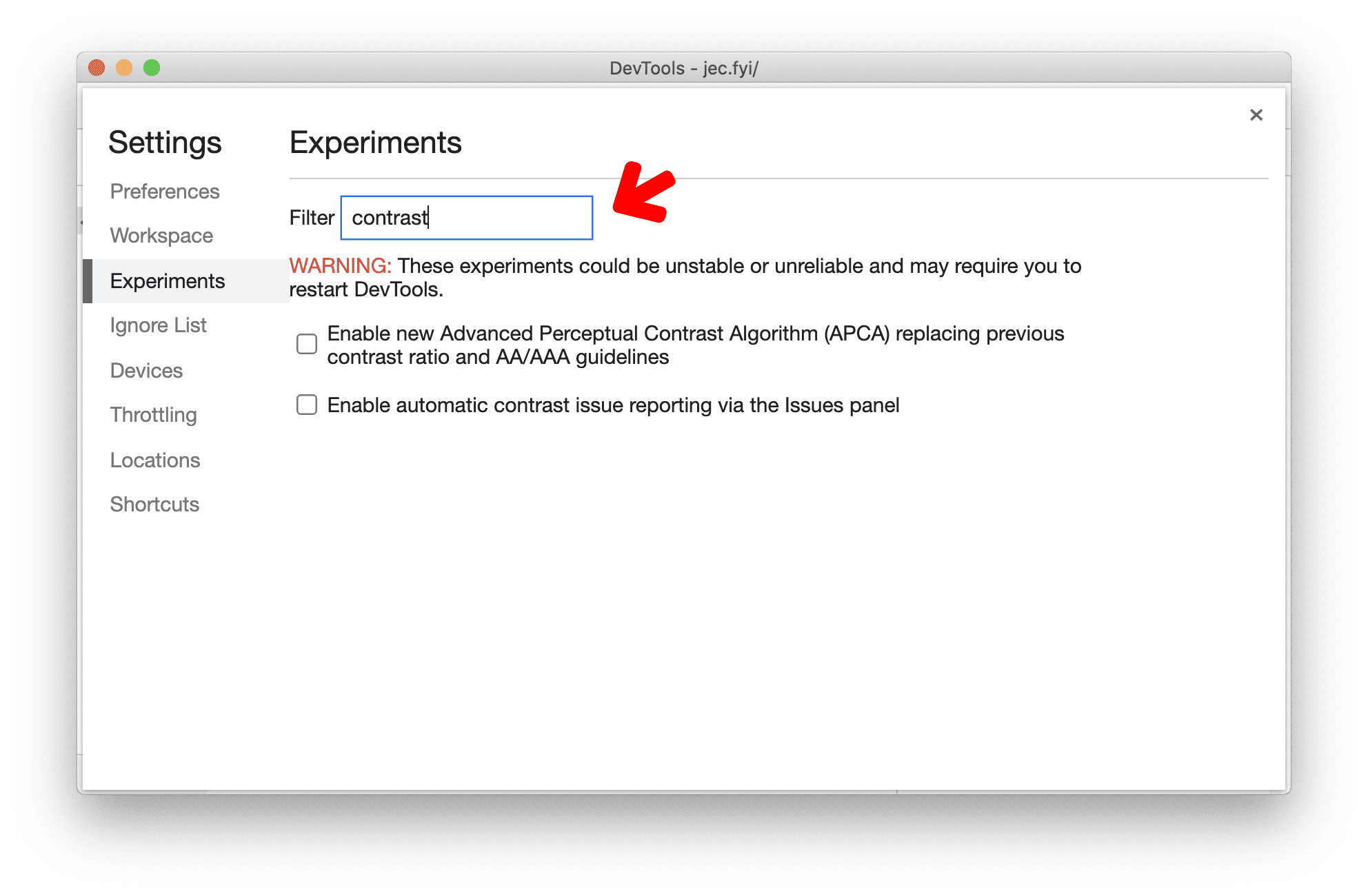Select the Experiments filter search box
Screen dimensions: 1368x896
click(x=468, y=217)
